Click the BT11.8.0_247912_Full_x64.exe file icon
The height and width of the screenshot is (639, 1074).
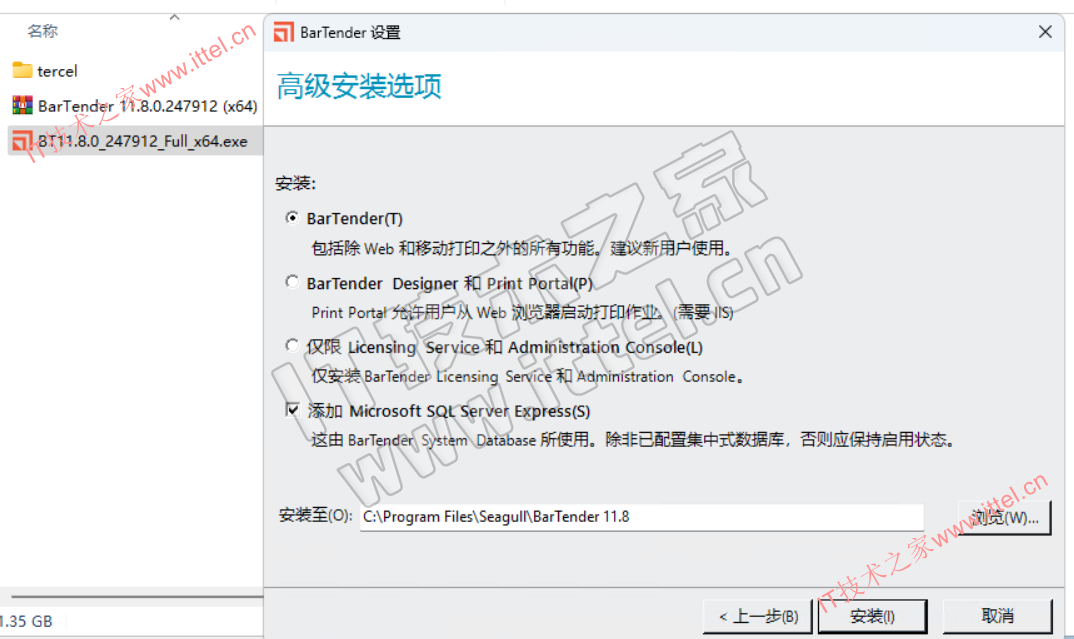tap(22, 141)
